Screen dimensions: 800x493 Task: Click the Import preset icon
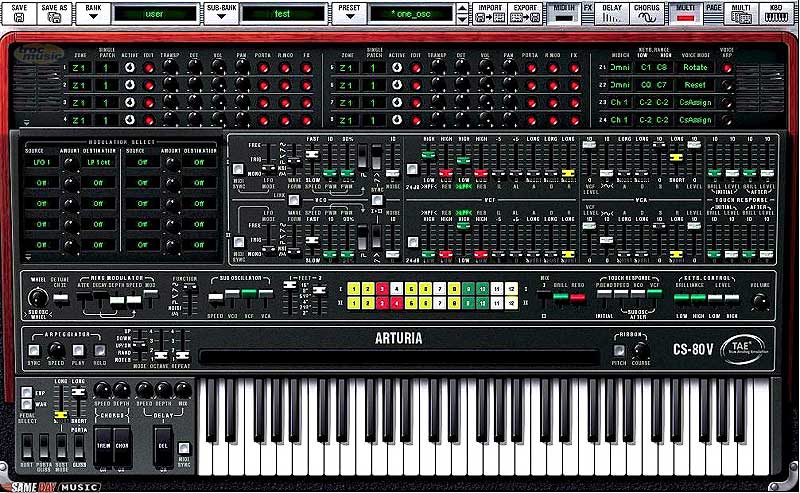pyautogui.click(x=490, y=14)
